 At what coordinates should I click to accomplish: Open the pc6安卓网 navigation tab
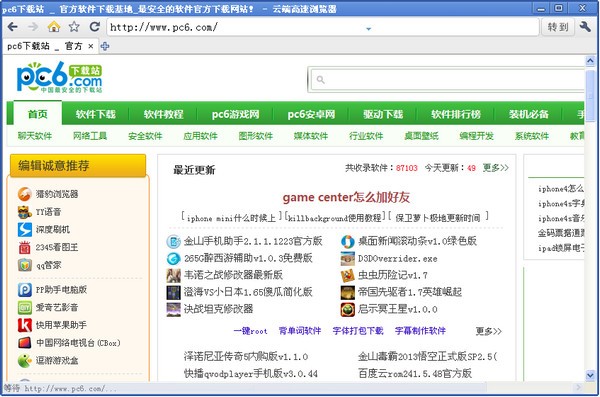(x=311, y=114)
